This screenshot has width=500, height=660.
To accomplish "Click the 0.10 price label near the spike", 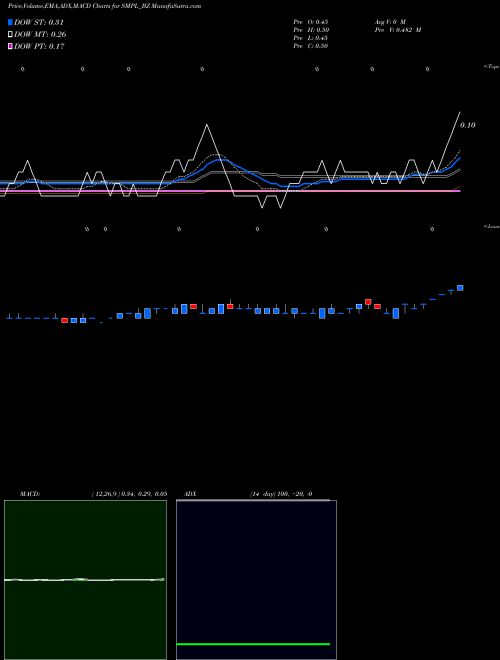I will tap(468, 125).
